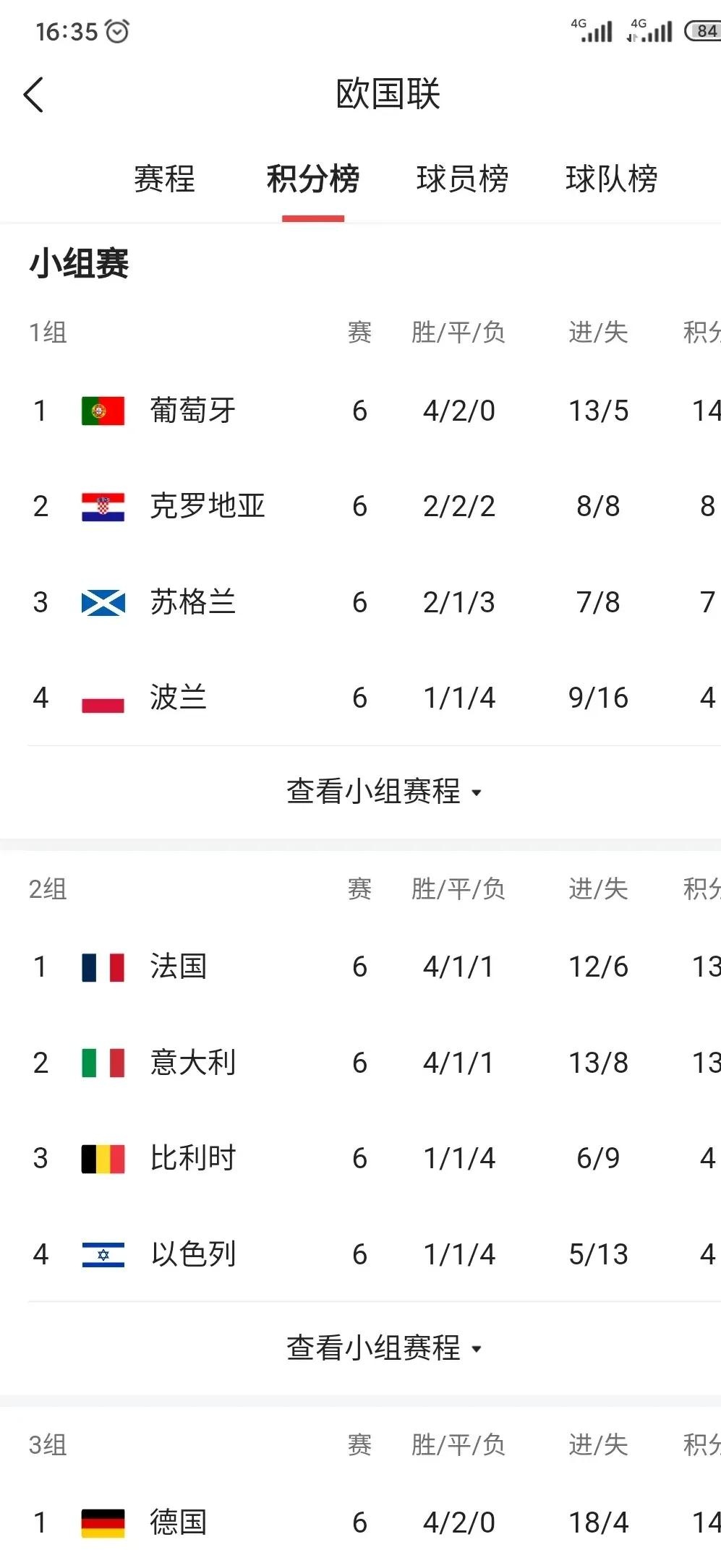Image resolution: width=721 pixels, height=1568 pixels.
Task: Click the Poland flag icon
Action: 102,697
